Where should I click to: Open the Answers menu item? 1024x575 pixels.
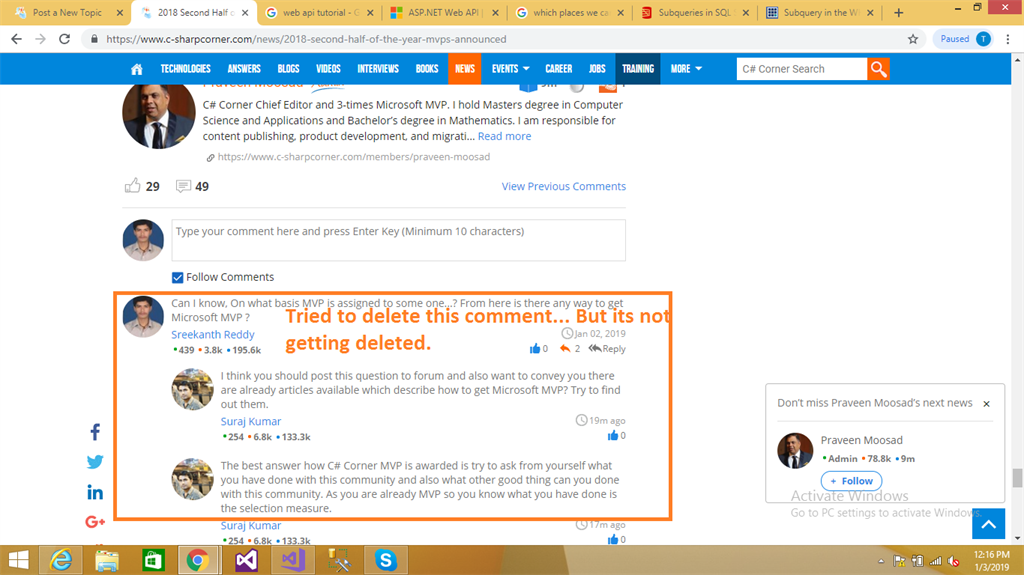244,69
